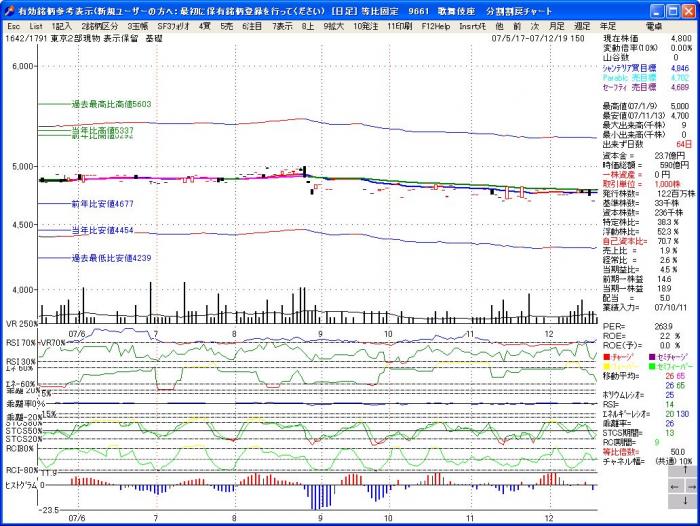Switch to 年足 yearly chart

tap(608, 24)
